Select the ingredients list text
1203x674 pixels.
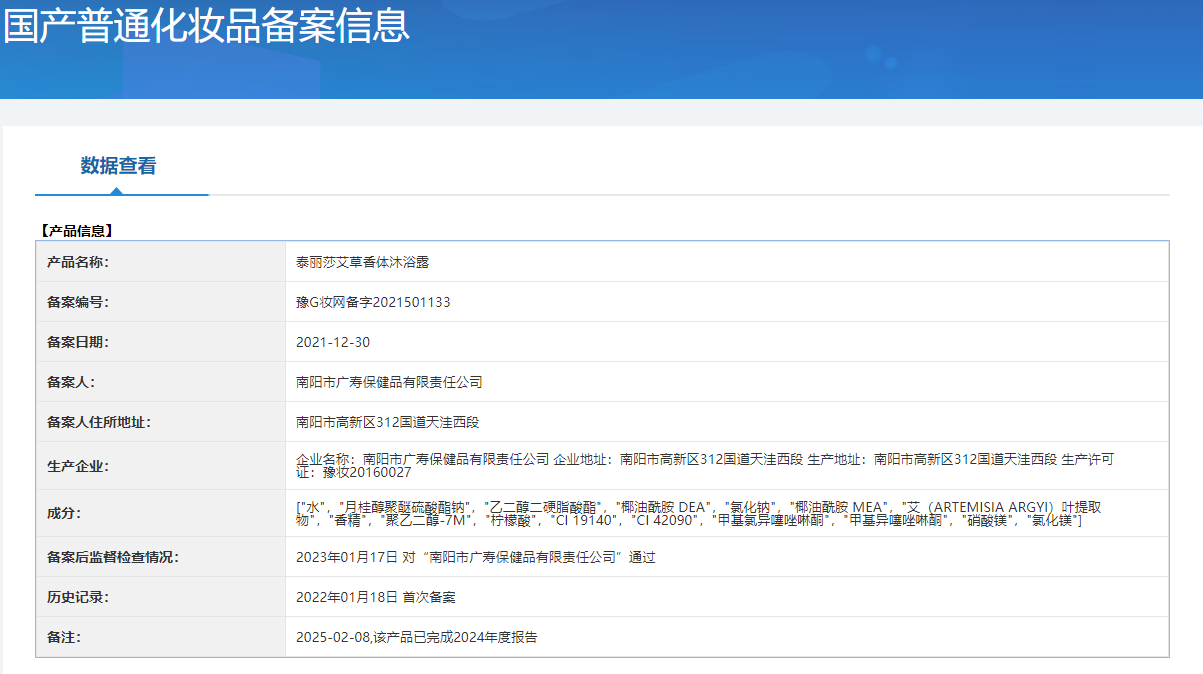click(699, 513)
